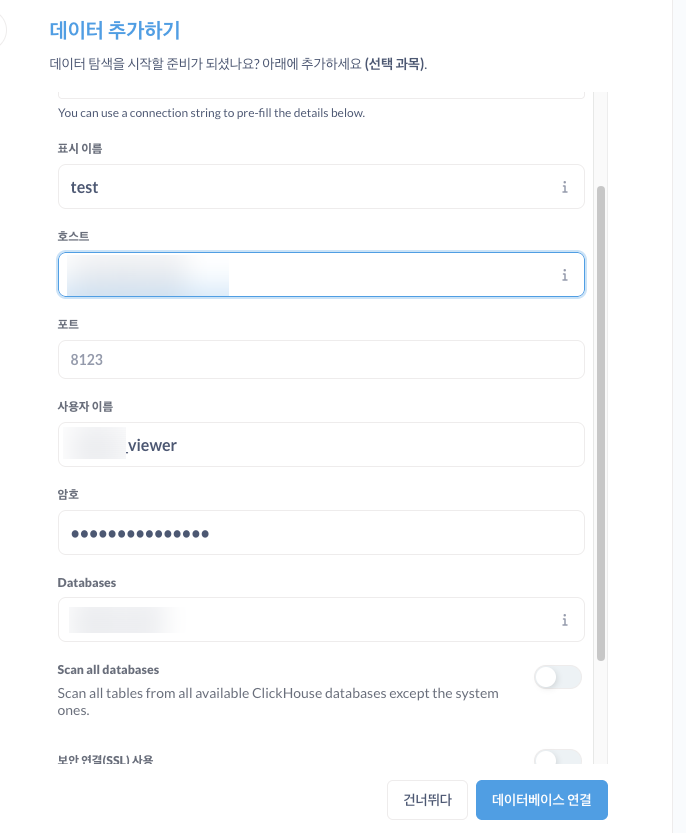Click info icon in 호스트 field
This screenshot has height=833, width=686.
(564, 274)
